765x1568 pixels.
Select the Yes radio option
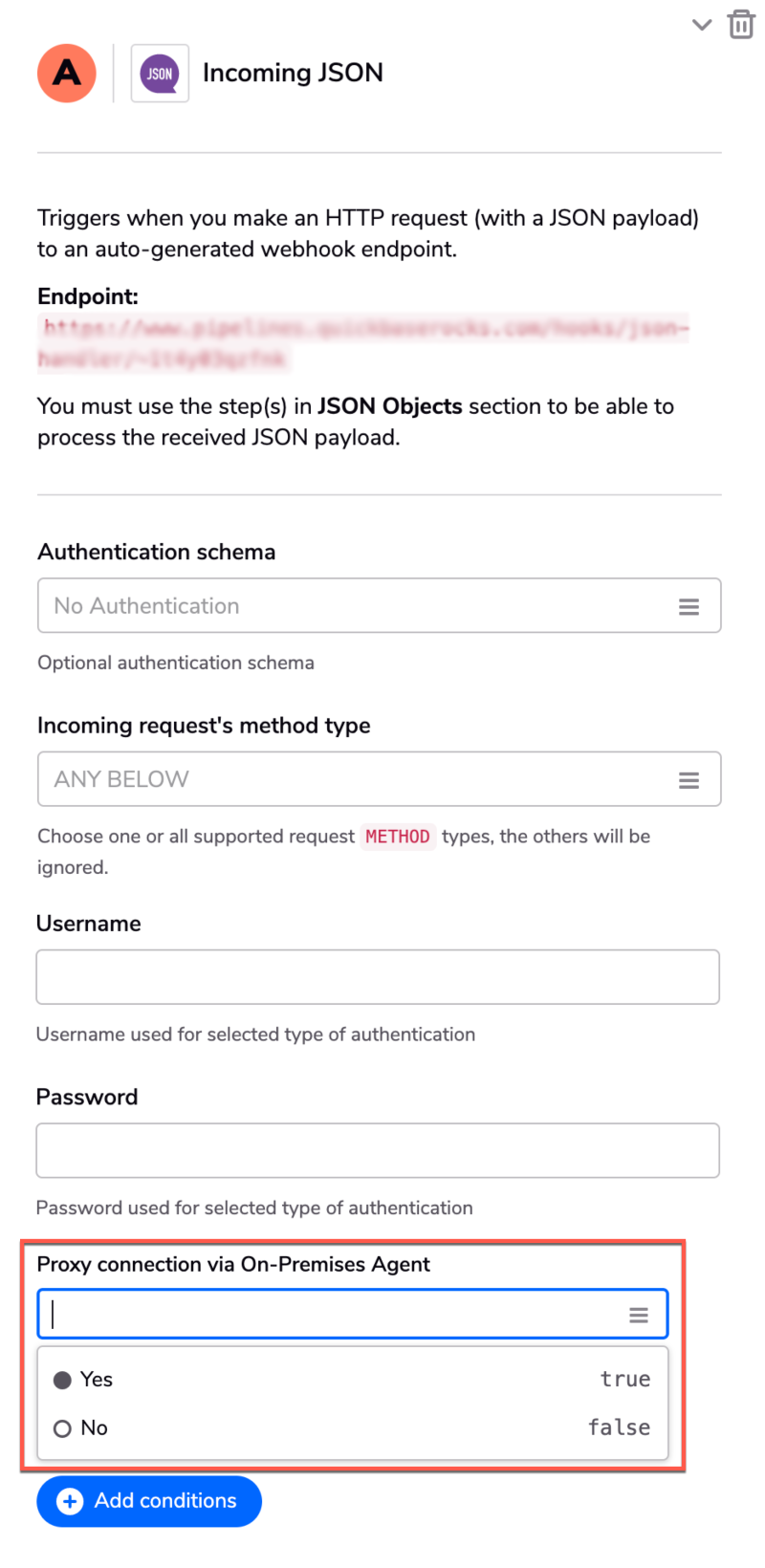coord(62,1380)
